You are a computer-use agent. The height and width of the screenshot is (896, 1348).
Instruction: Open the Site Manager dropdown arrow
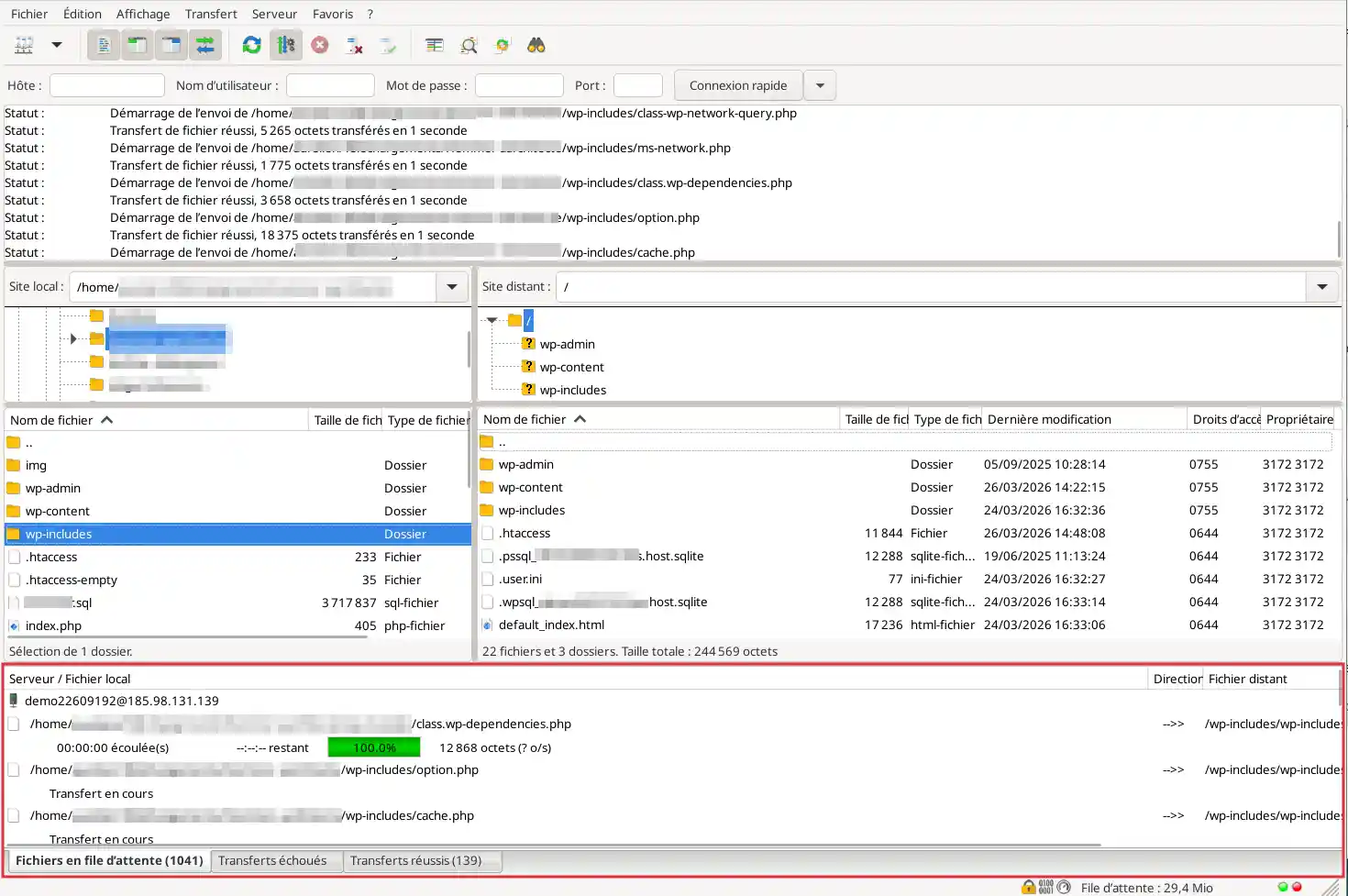[x=55, y=44]
